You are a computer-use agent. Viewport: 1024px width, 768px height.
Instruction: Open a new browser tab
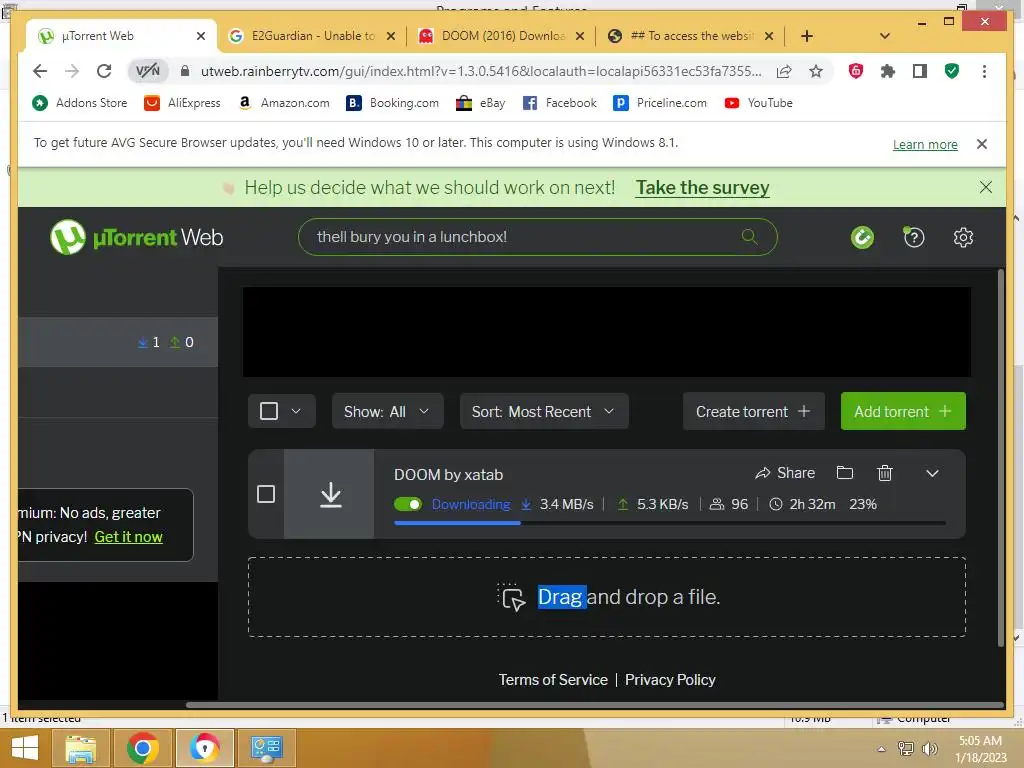click(x=807, y=36)
